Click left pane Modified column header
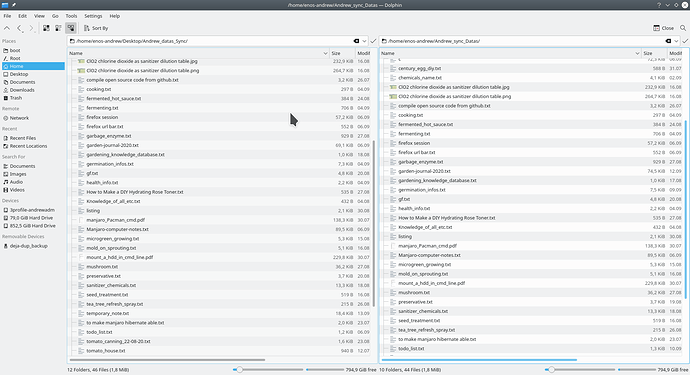The image size is (690, 375). 363,53
